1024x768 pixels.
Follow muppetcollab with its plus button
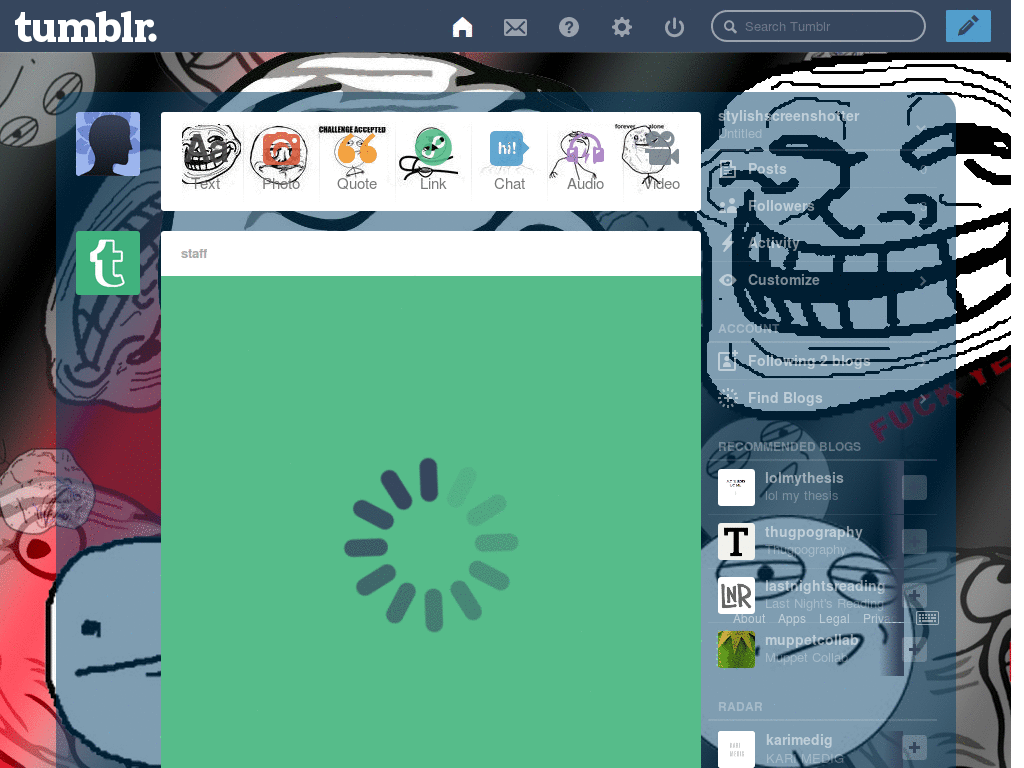click(914, 650)
